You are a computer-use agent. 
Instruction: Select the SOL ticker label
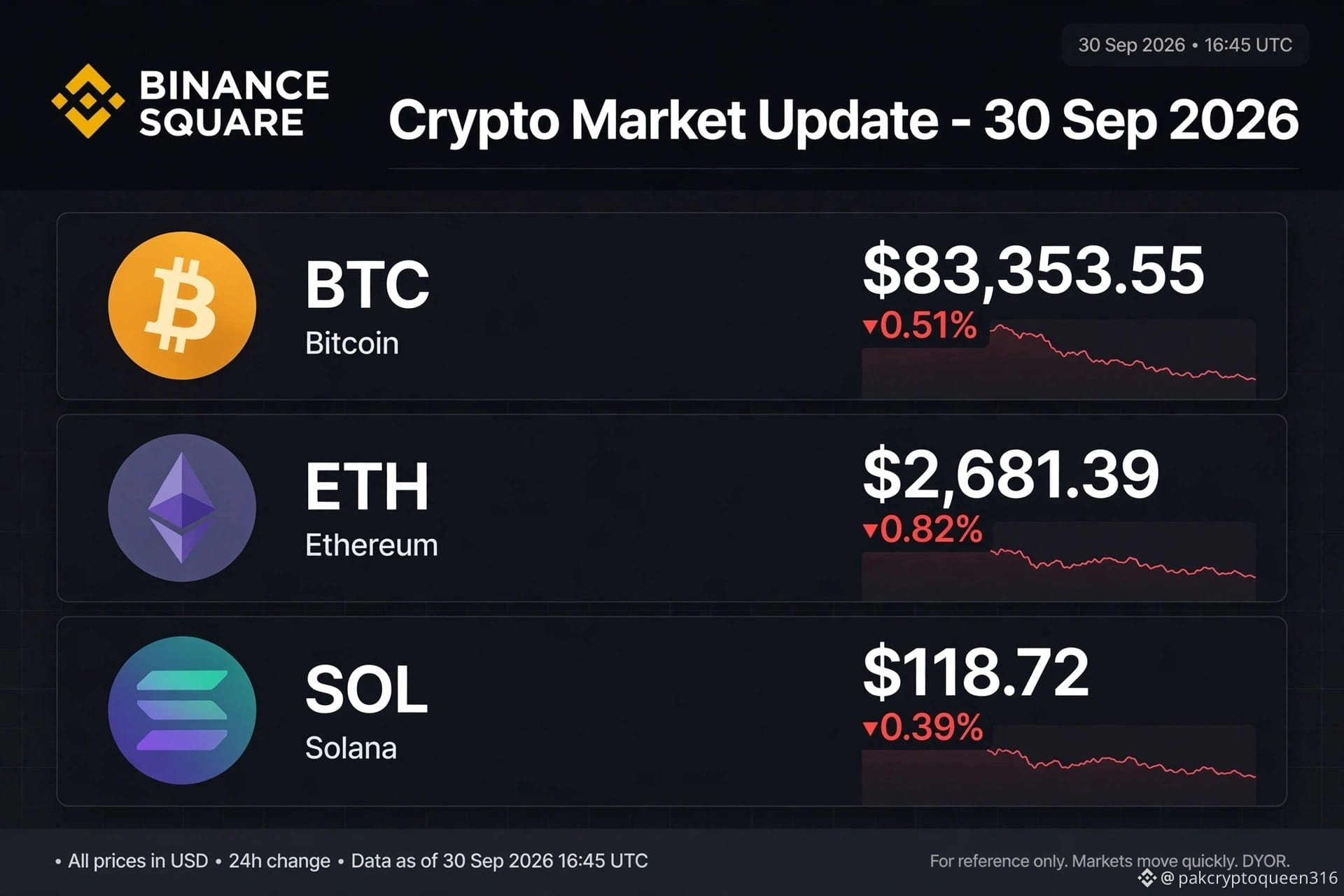(366, 689)
